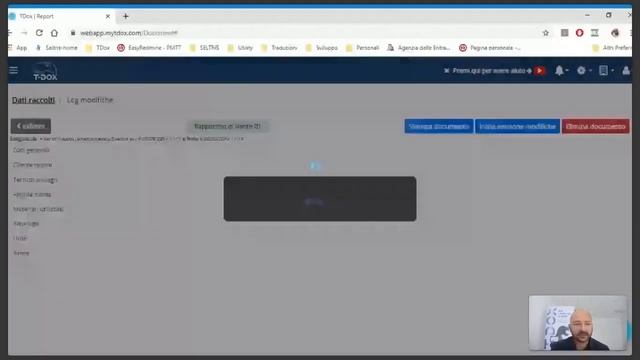The height and width of the screenshot is (360, 640).
Task: Open the document book menu
Action: point(606,71)
